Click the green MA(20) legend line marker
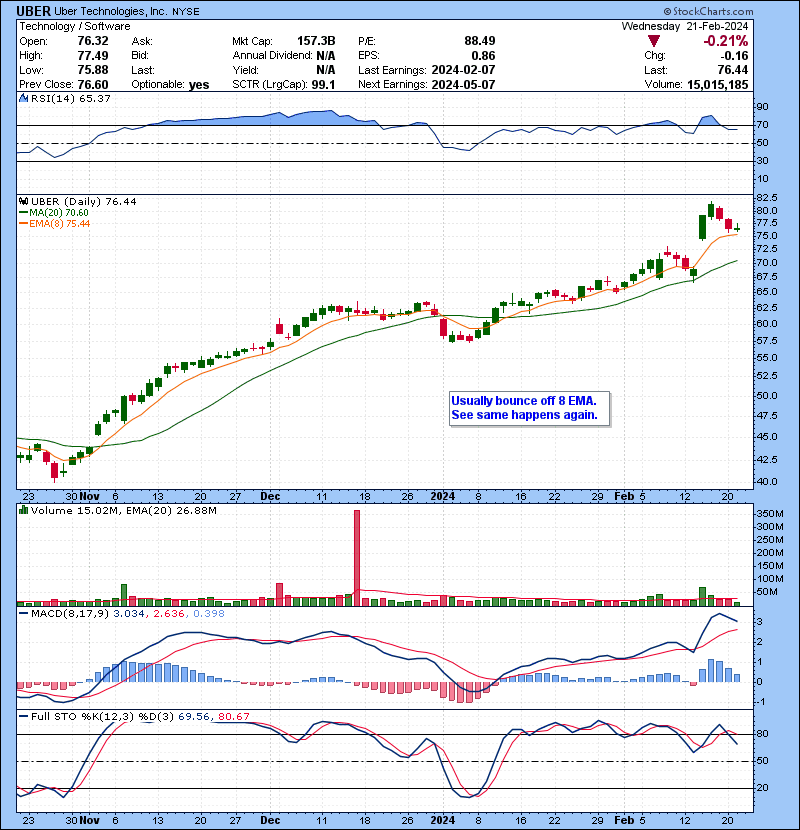This screenshot has width=800, height=830. point(23,213)
